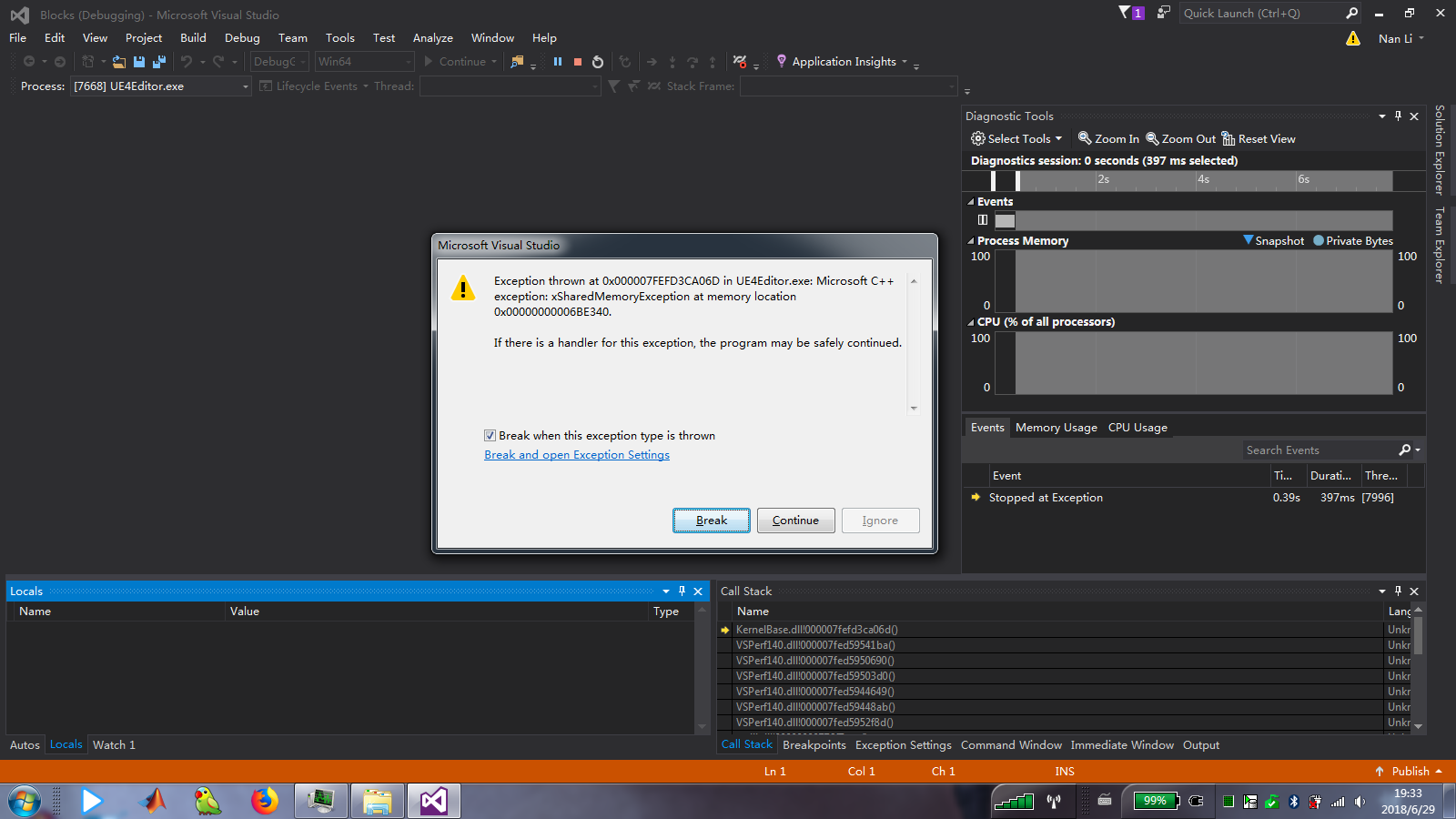
Task: Click the Break button in the exception dialog
Action: coord(711,520)
